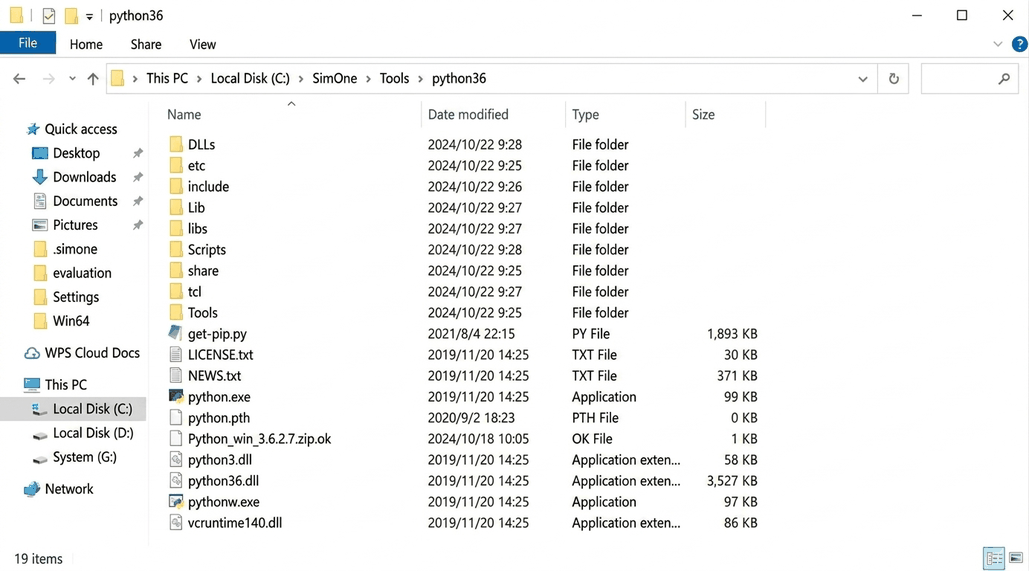Unpin Documents from Quick access
This screenshot has height=571, width=1029.
tap(138, 201)
